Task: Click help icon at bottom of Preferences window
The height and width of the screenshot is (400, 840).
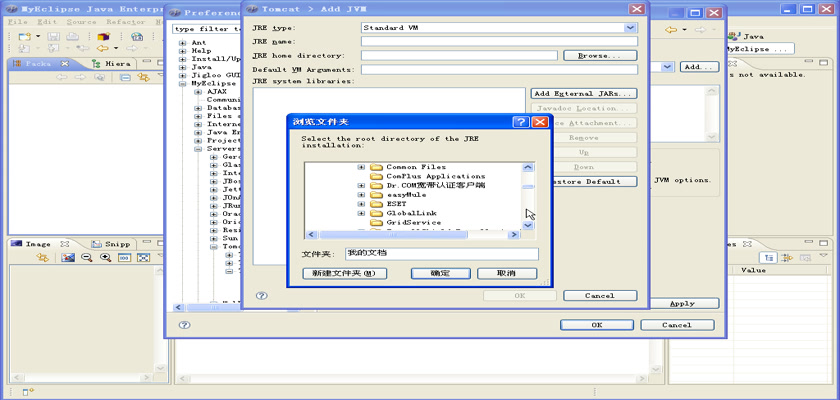Action: point(184,324)
